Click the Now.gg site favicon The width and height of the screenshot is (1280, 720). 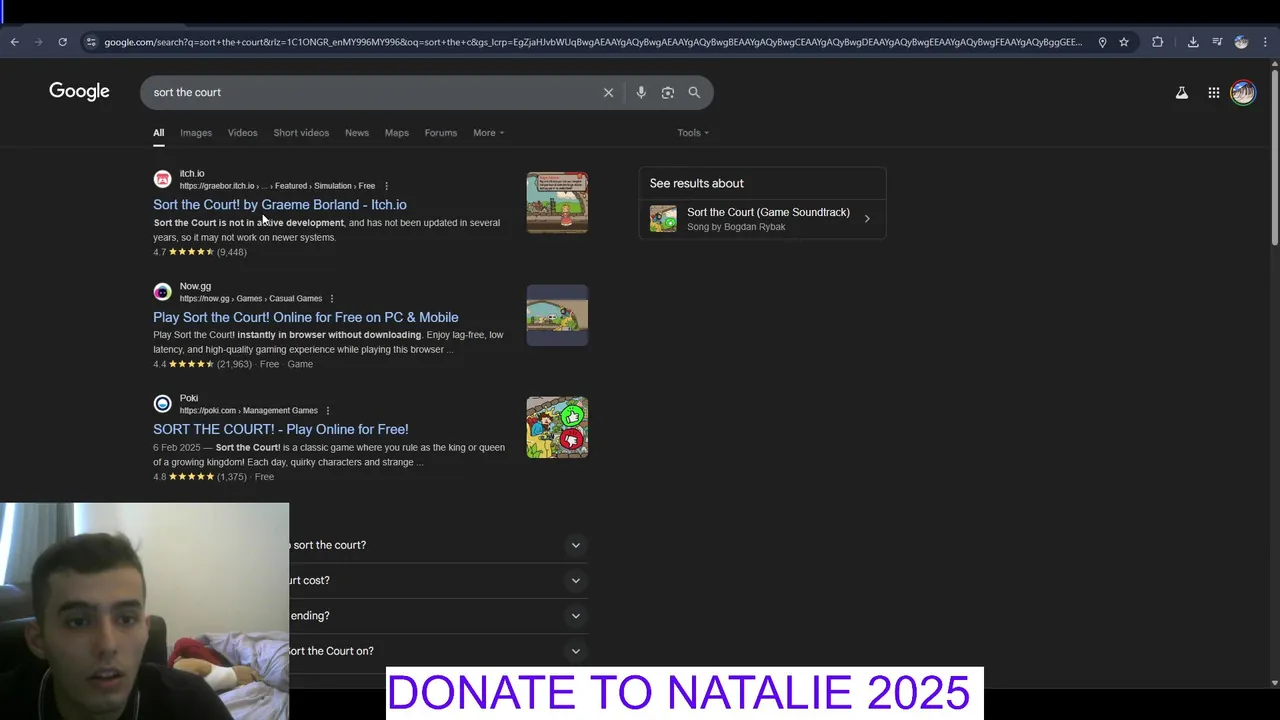coord(162,292)
